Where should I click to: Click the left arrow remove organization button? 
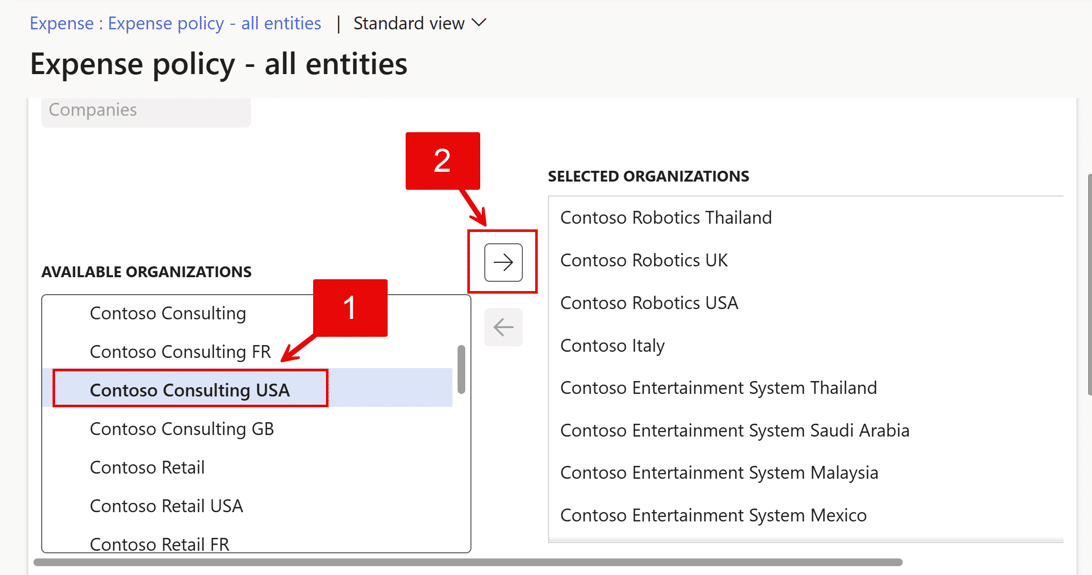[x=503, y=327]
